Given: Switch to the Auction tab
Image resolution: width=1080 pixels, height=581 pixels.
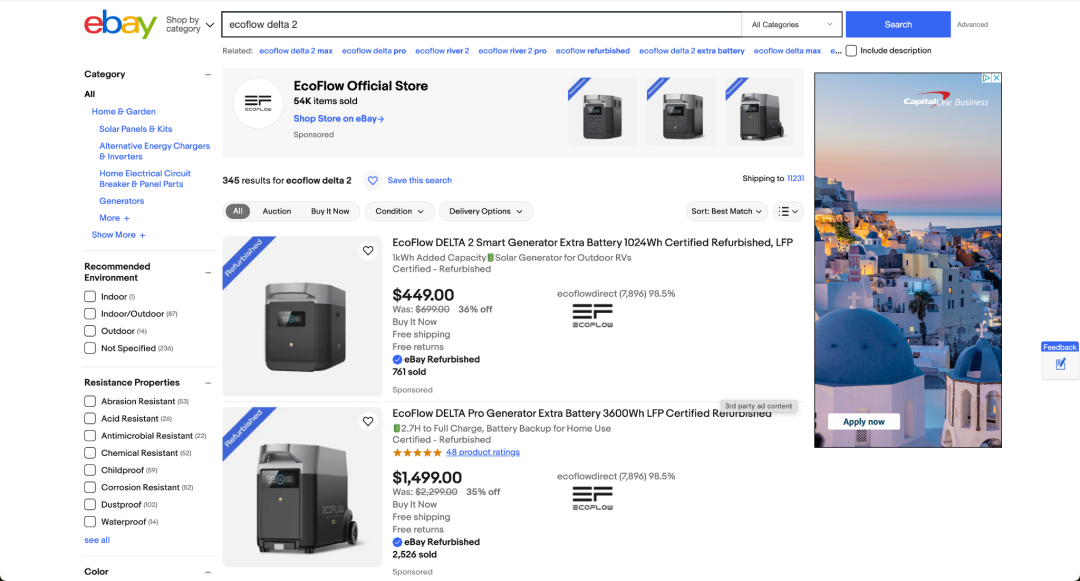Looking at the screenshot, I should 277,212.
